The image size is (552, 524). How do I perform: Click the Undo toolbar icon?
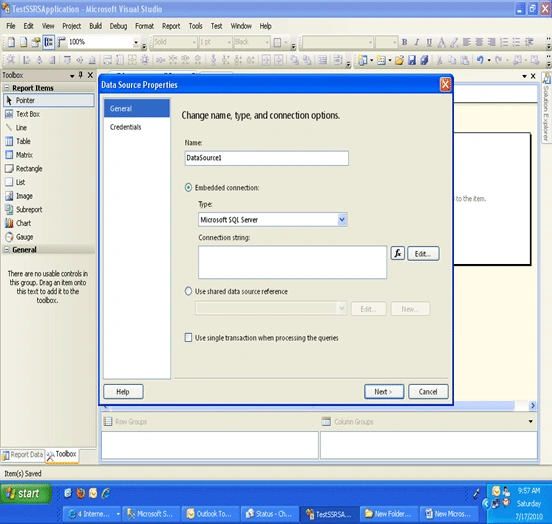(x=480, y=60)
